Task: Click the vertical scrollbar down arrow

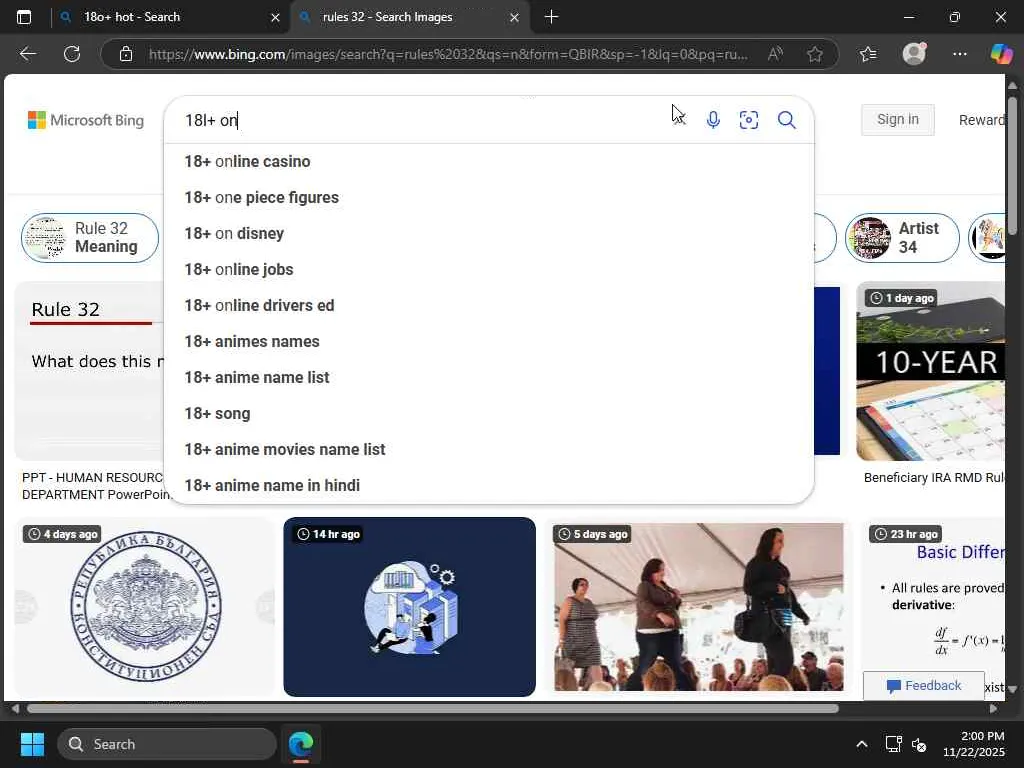Action: [x=1012, y=689]
